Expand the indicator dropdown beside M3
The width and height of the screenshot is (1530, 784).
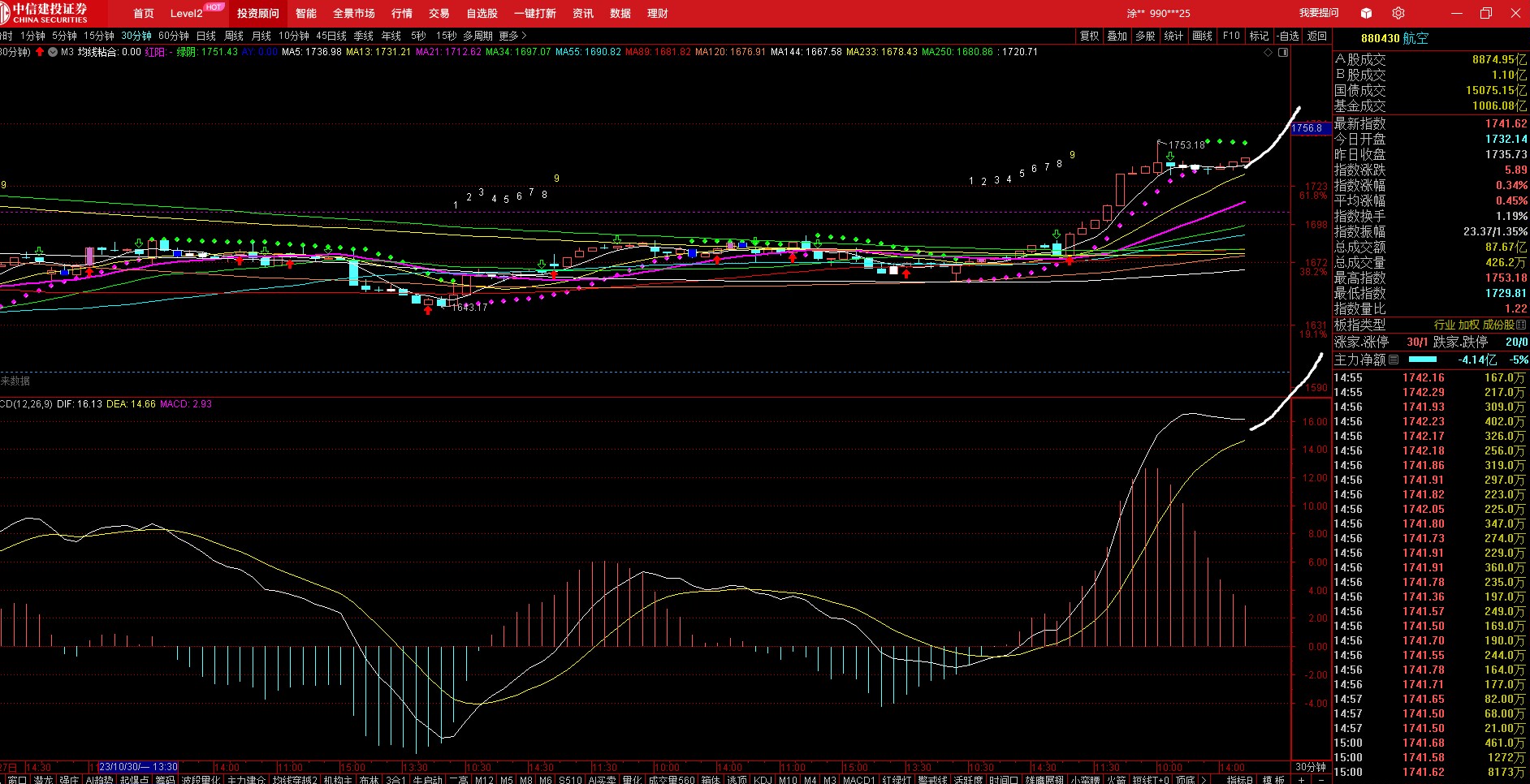53,52
